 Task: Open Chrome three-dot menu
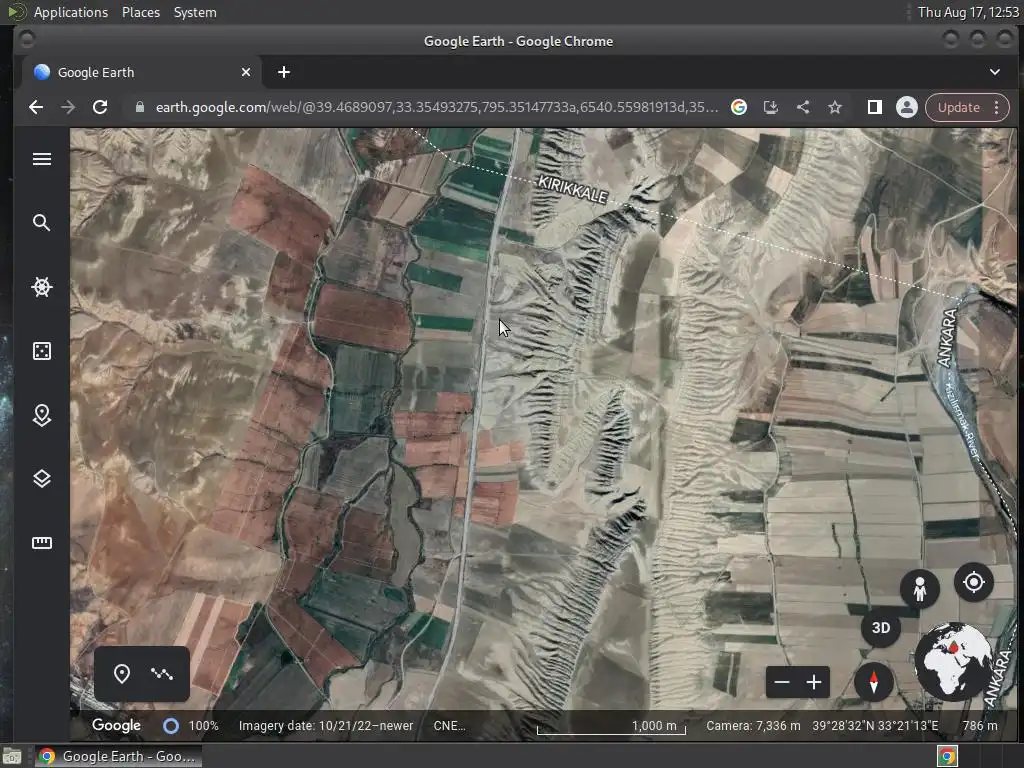997,107
